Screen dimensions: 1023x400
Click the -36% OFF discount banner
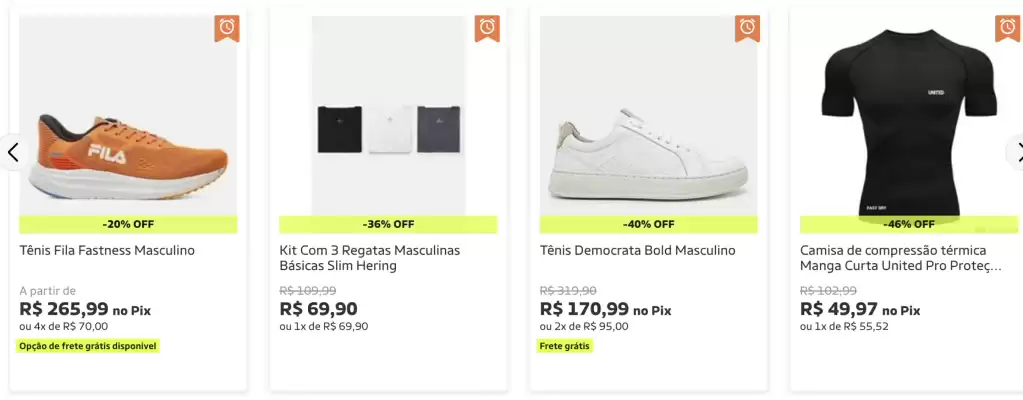[388, 224]
